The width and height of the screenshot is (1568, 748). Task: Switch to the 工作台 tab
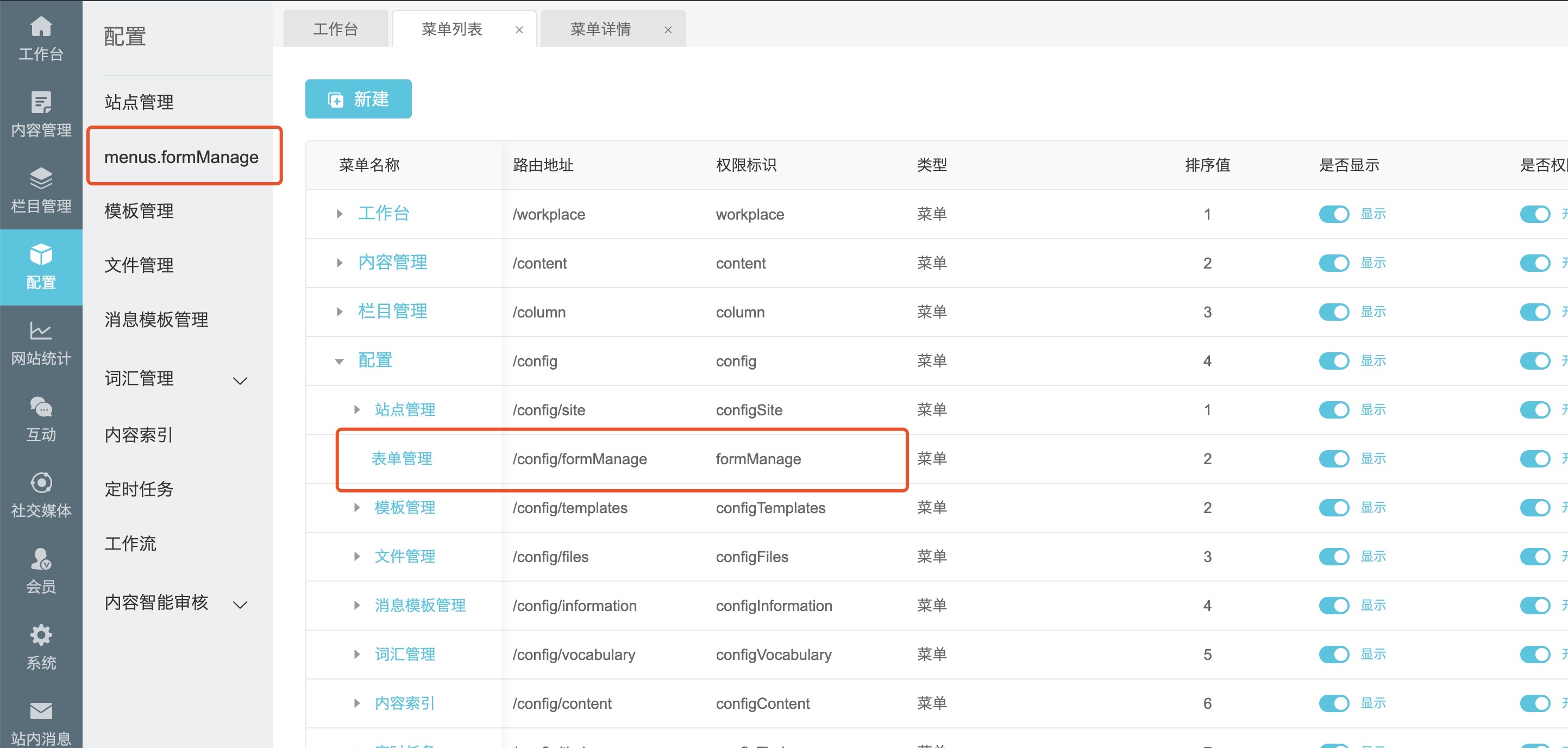pyautogui.click(x=335, y=29)
